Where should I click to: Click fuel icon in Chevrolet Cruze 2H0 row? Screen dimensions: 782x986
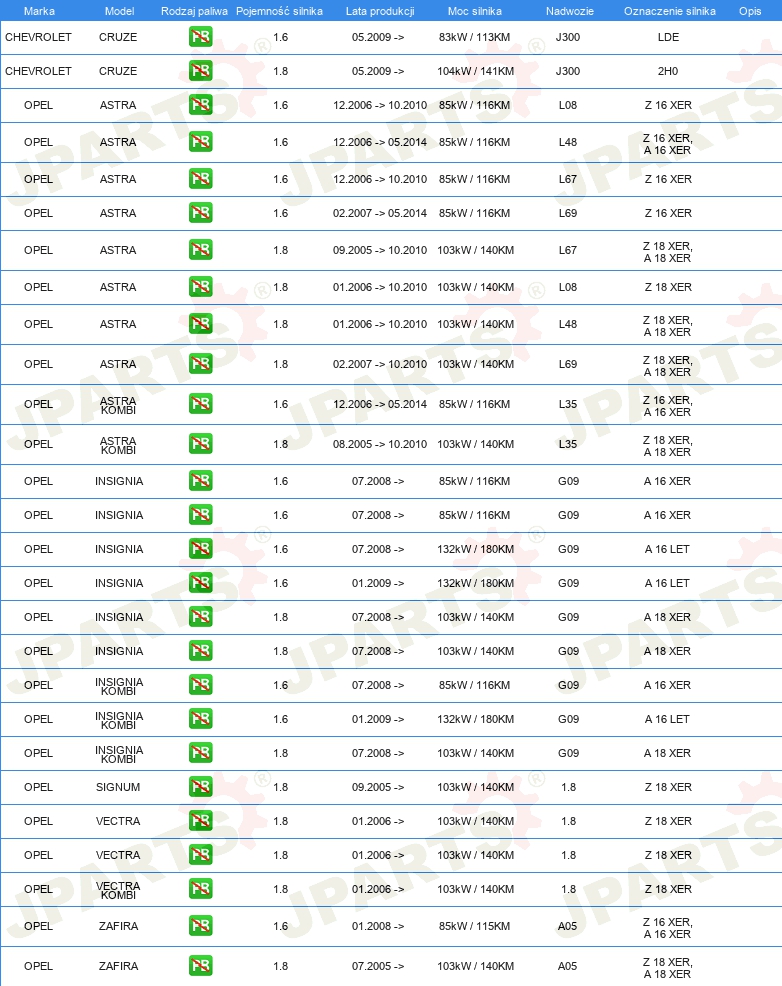201,71
